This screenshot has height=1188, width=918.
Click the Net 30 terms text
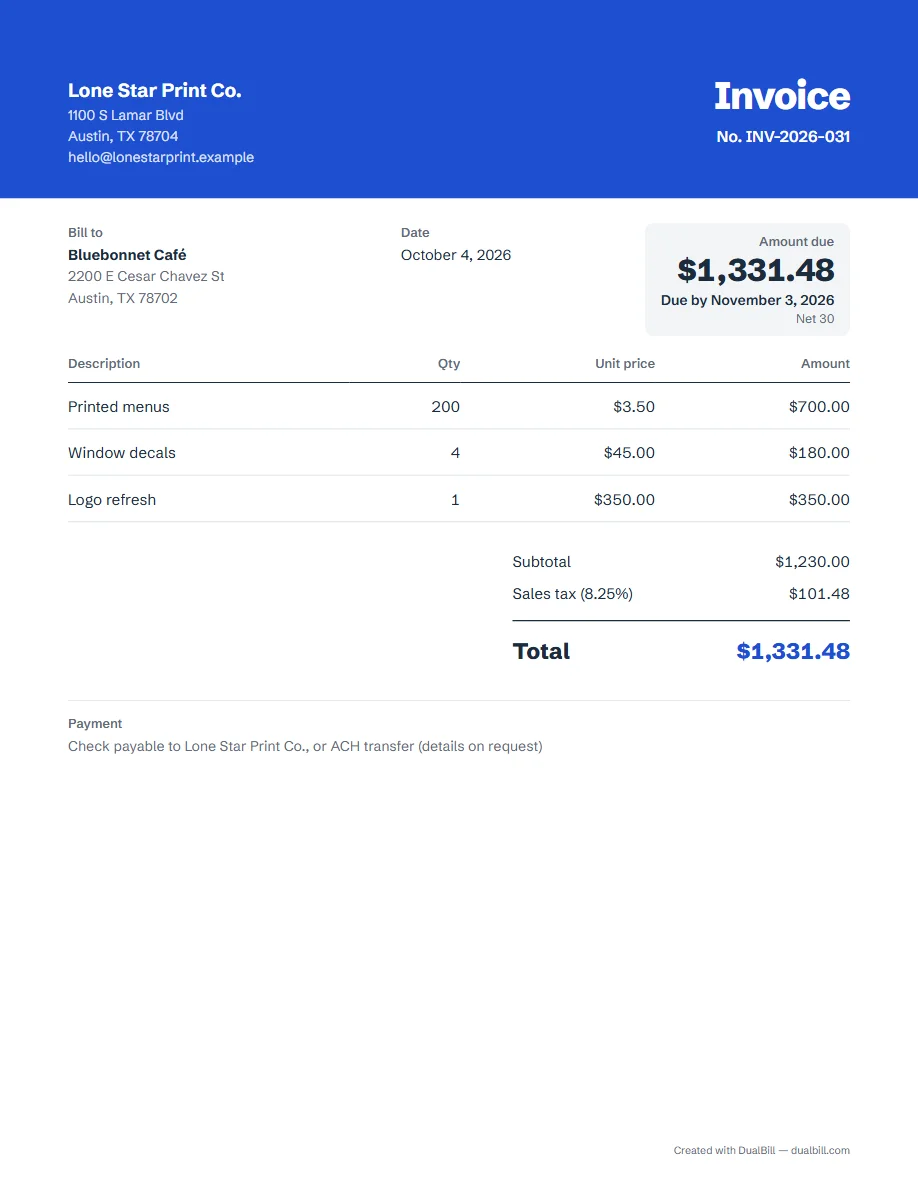click(815, 319)
